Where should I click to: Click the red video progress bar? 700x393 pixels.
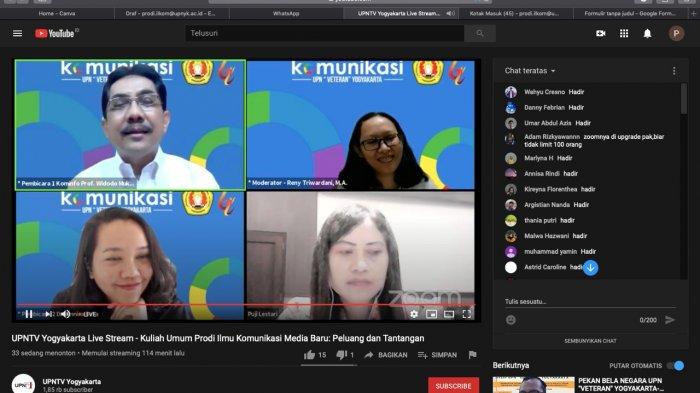tap(245, 305)
